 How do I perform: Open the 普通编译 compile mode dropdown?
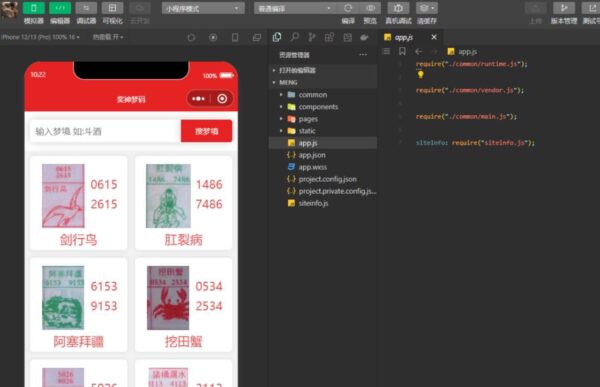coord(294,8)
